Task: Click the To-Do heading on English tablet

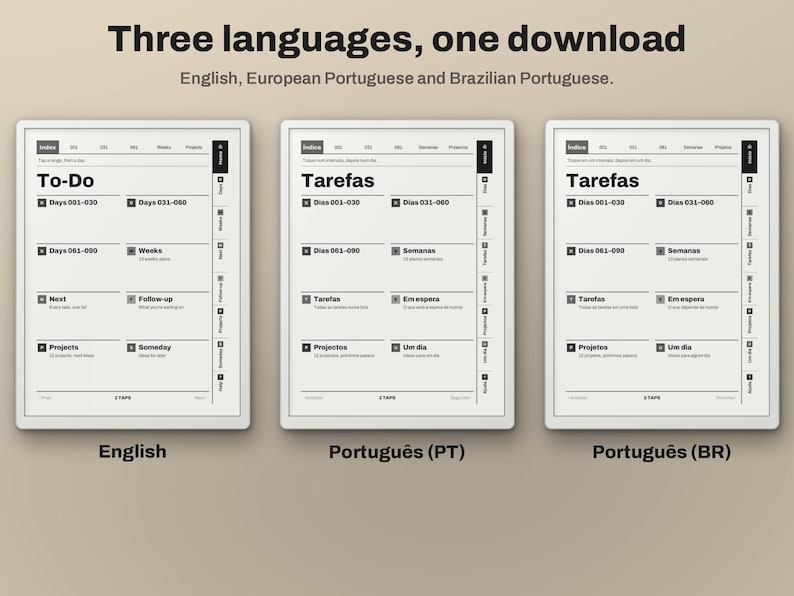Action: pyautogui.click(x=66, y=181)
